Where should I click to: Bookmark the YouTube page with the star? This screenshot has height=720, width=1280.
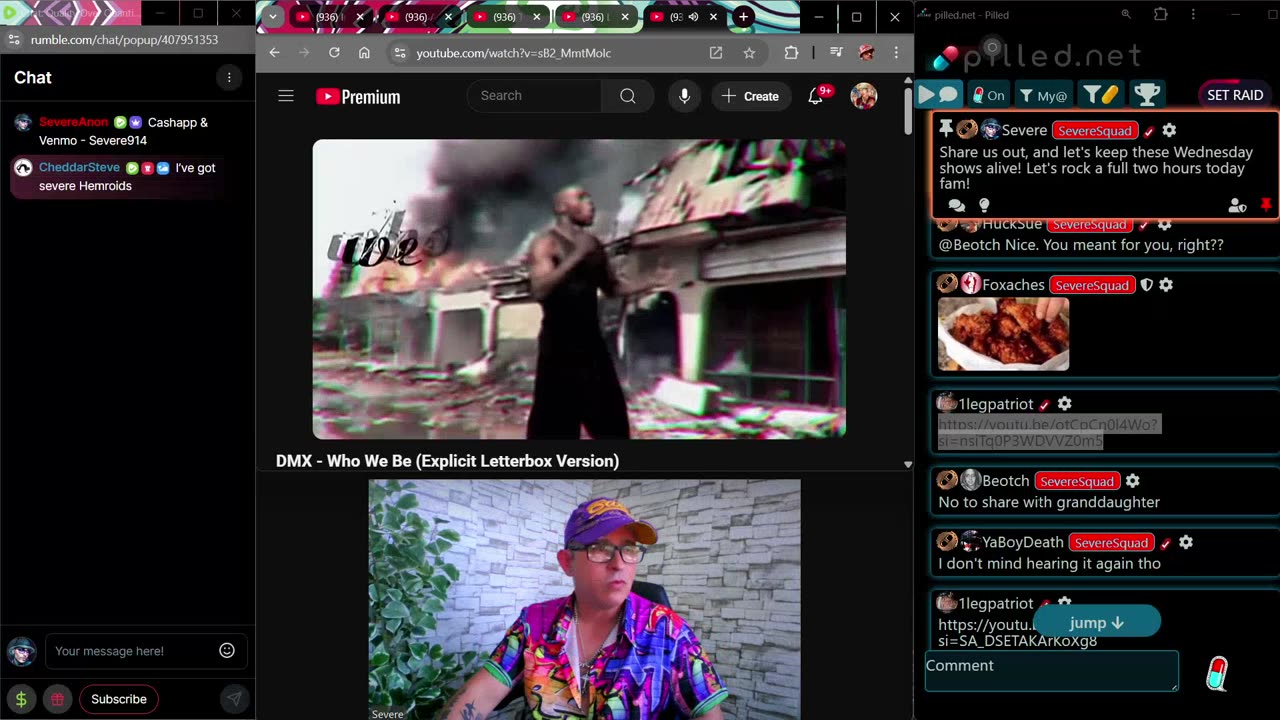click(749, 53)
